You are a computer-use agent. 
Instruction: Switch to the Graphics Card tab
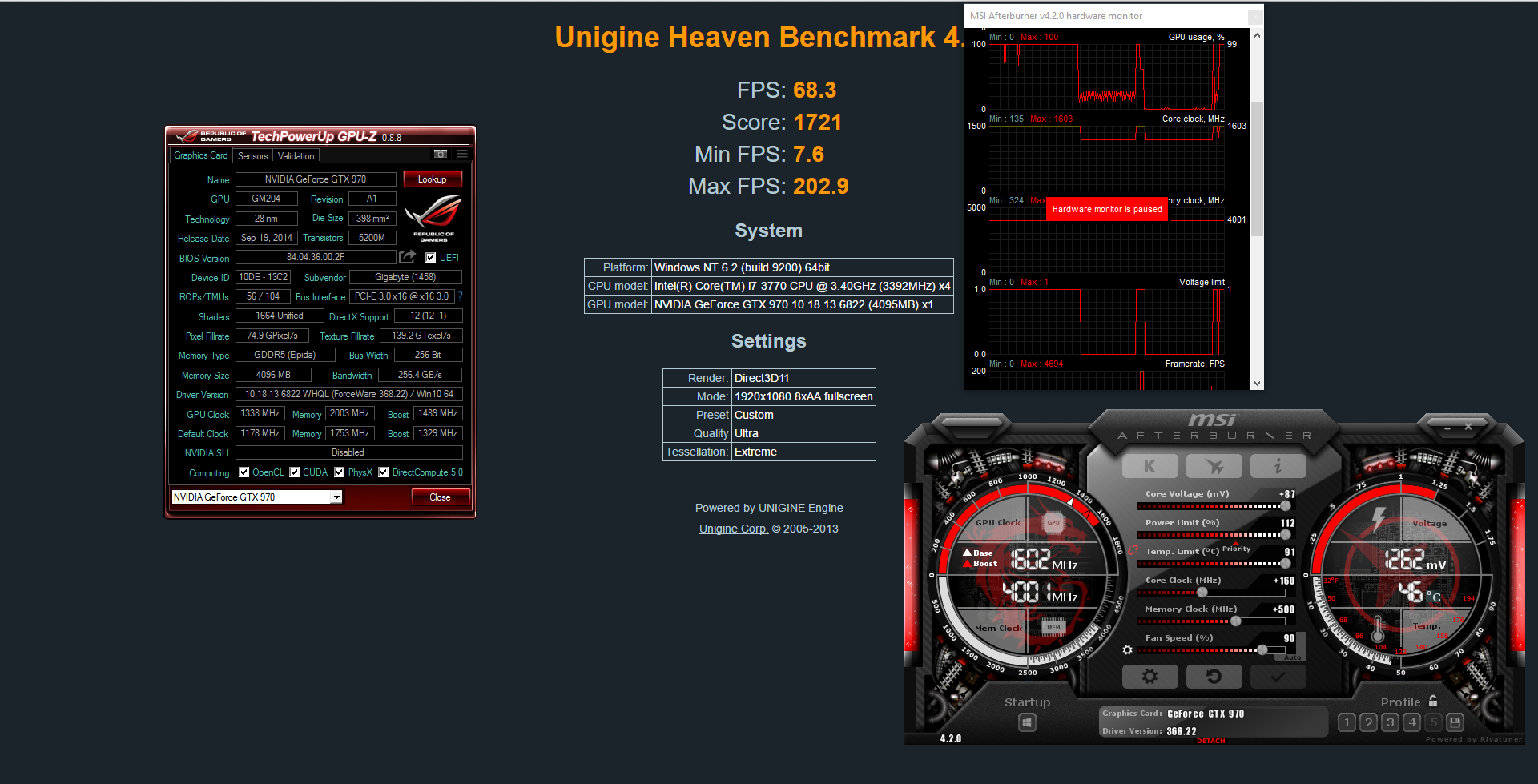point(201,155)
